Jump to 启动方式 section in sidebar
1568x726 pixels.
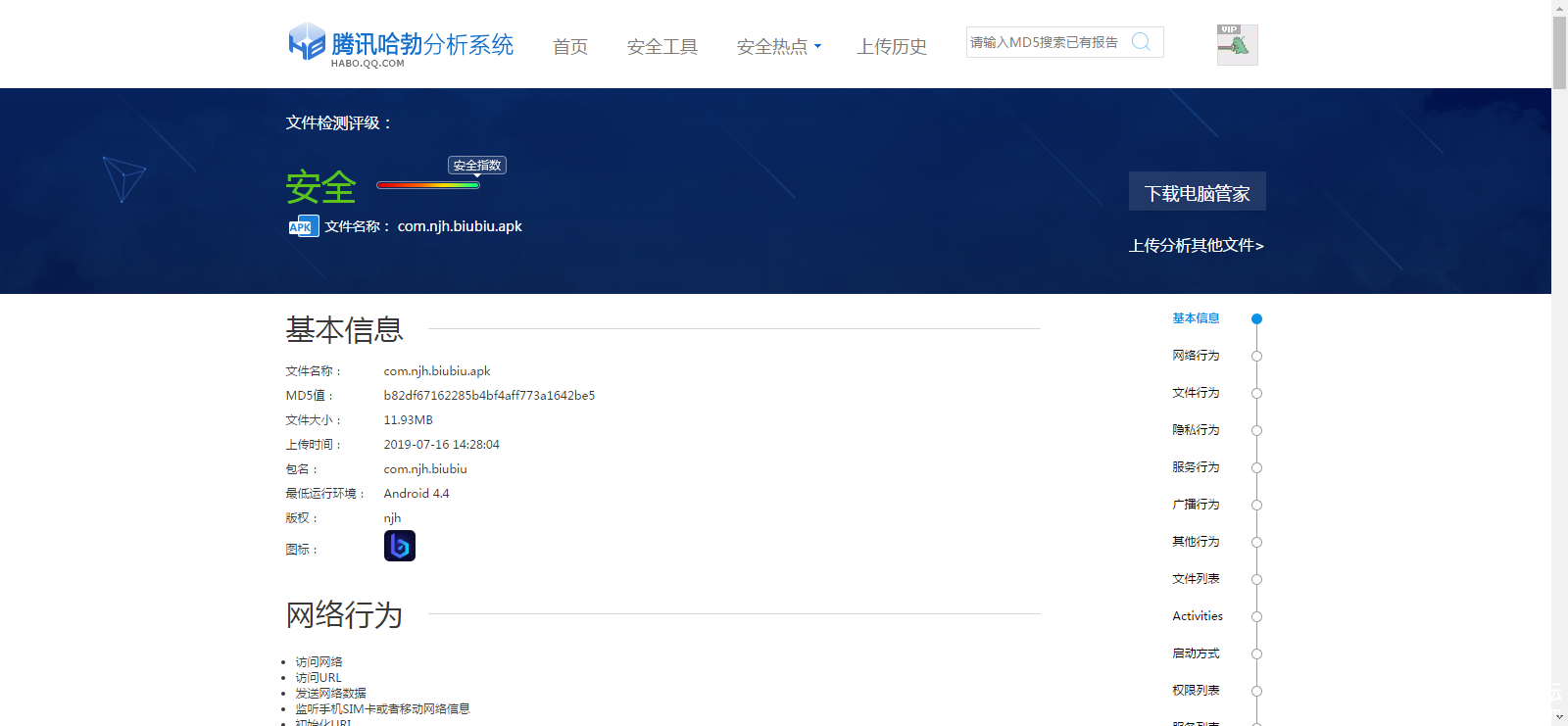coord(1196,653)
